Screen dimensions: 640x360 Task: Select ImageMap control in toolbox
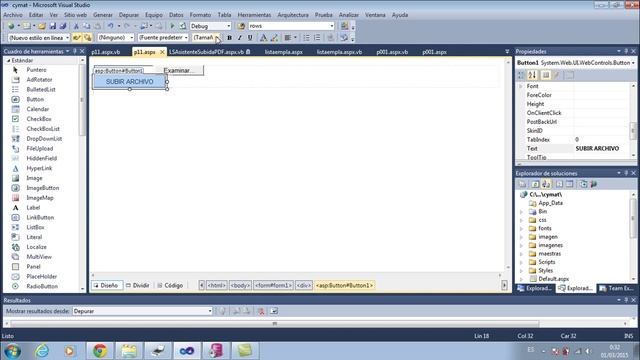(40, 198)
